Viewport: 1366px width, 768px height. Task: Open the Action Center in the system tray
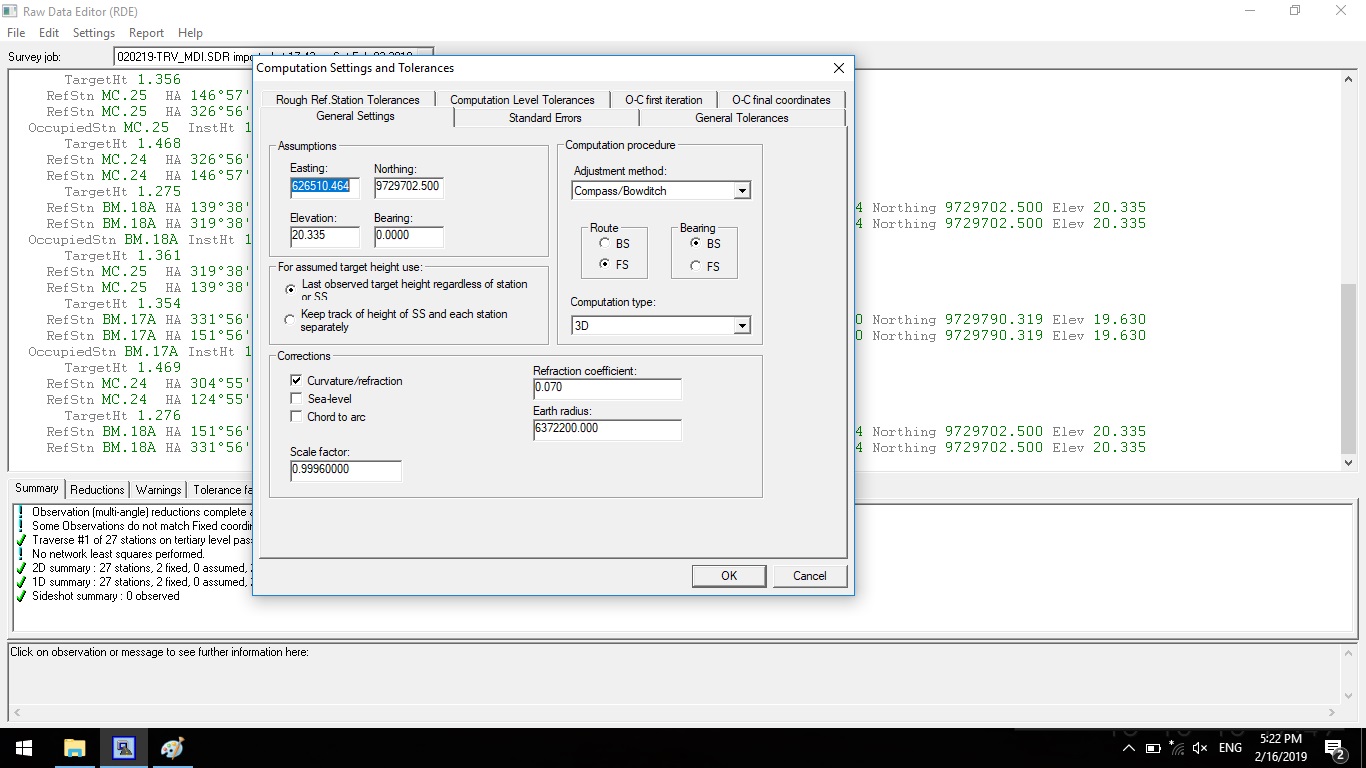(x=1334, y=747)
